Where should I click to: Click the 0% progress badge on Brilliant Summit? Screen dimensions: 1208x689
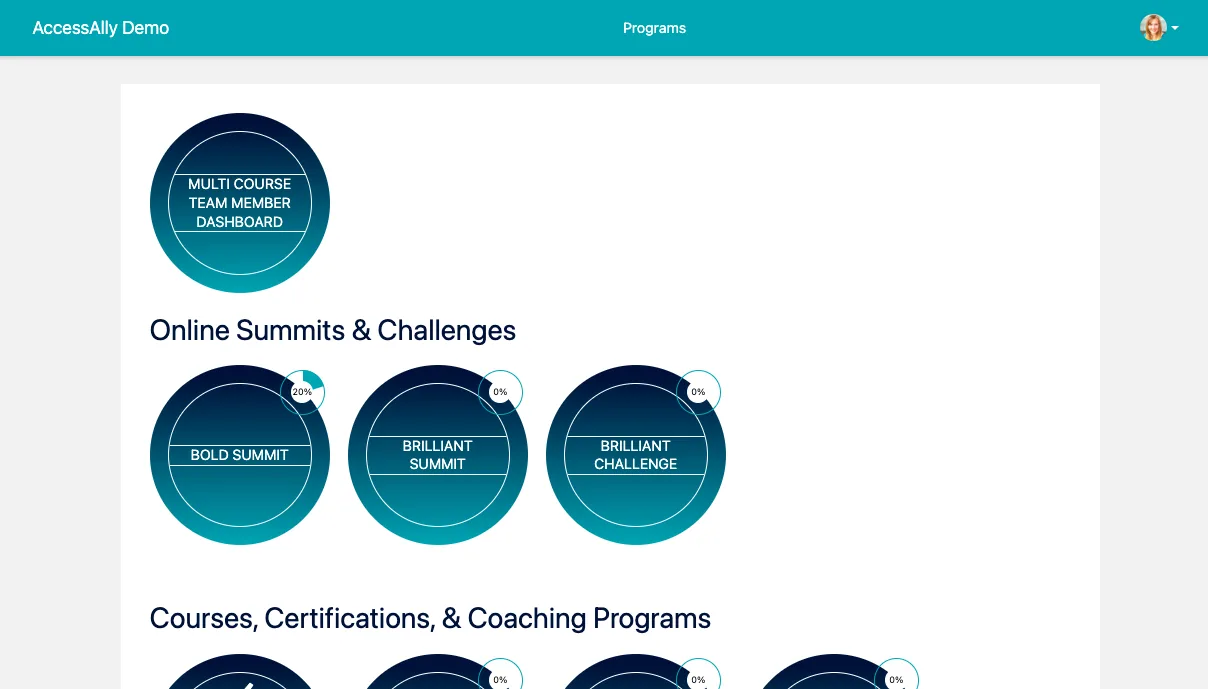click(500, 392)
